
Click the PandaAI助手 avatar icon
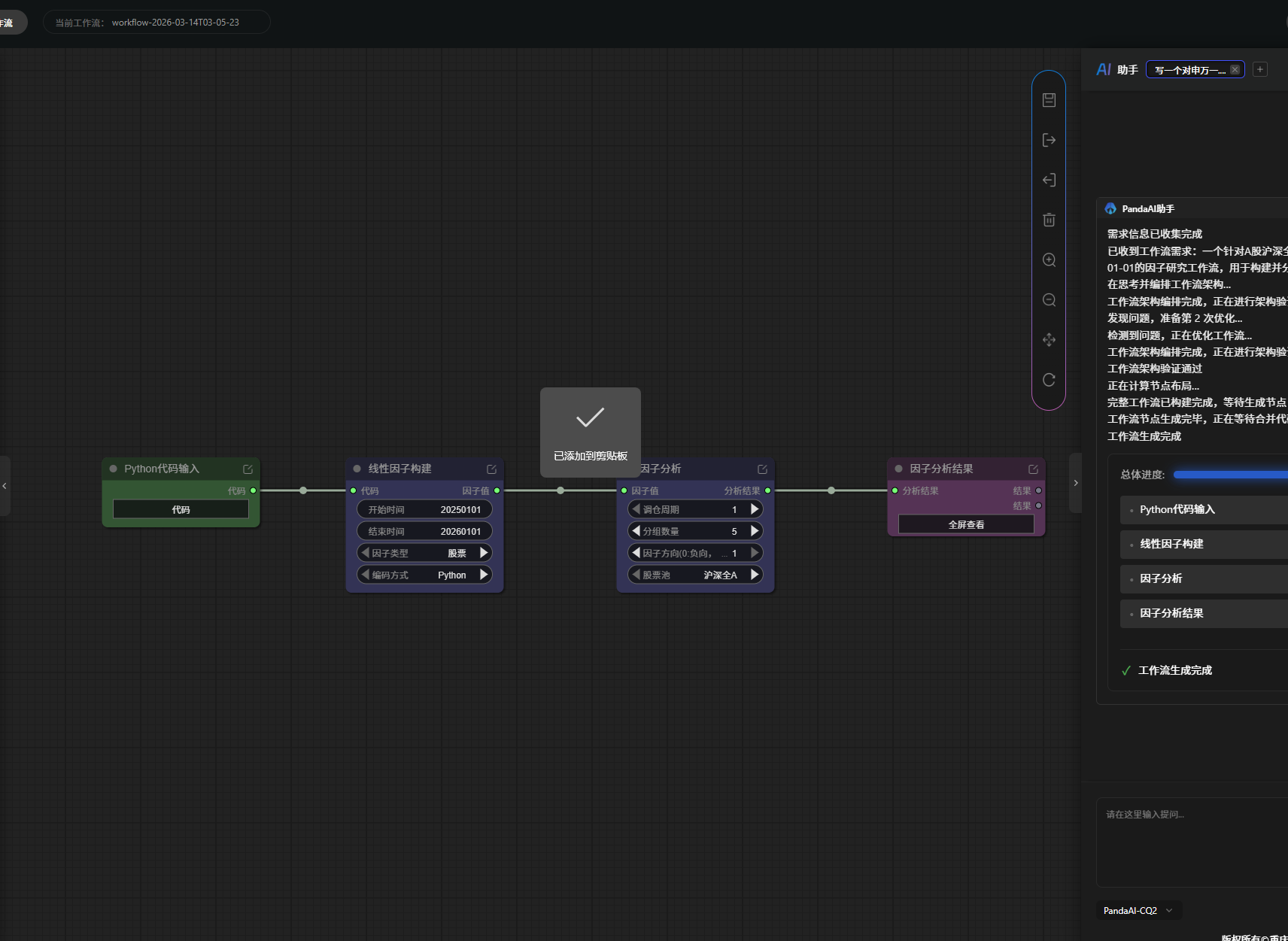pyautogui.click(x=1110, y=208)
